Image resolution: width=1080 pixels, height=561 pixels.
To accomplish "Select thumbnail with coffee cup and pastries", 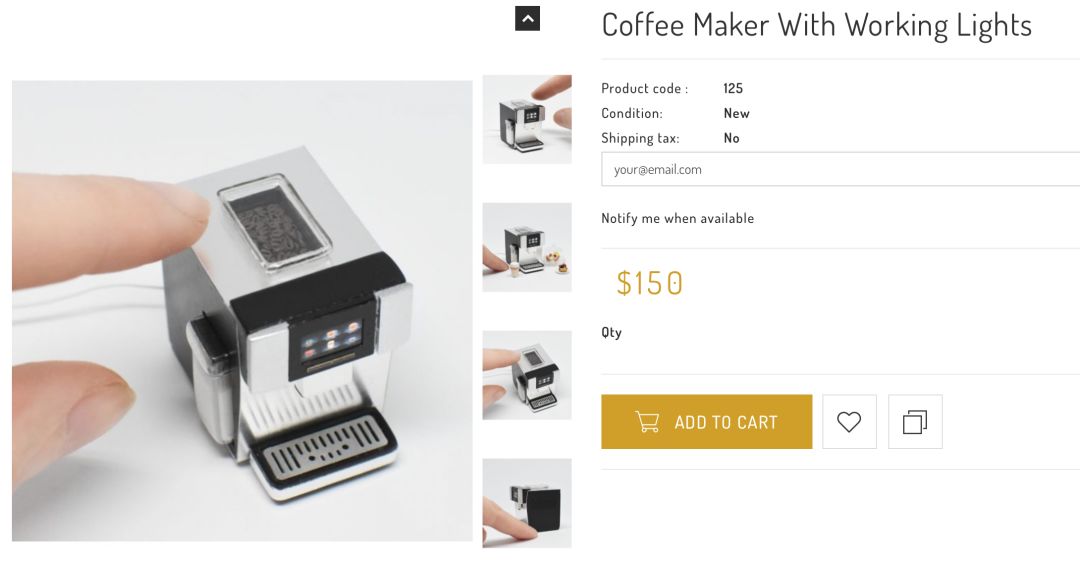I will (x=527, y=247).
